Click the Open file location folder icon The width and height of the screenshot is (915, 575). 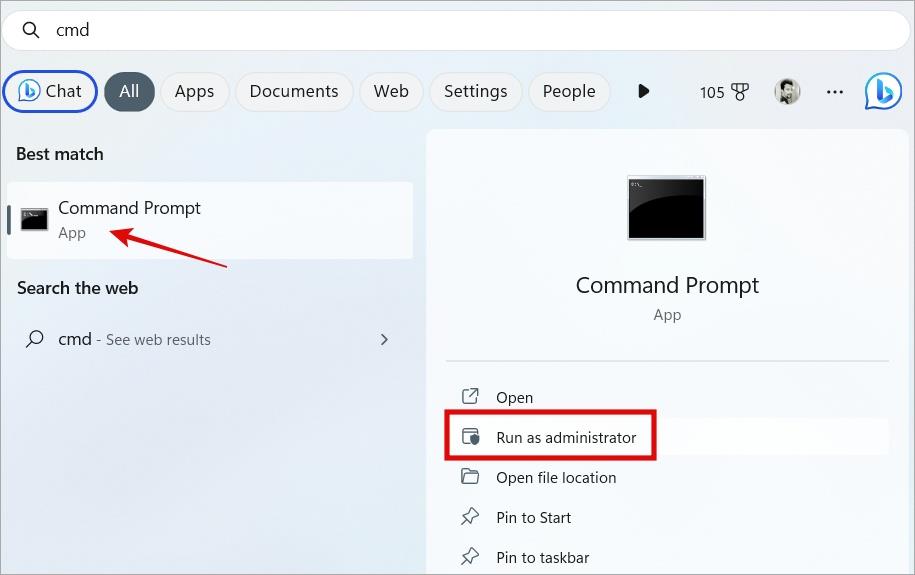tap(470, 476)
